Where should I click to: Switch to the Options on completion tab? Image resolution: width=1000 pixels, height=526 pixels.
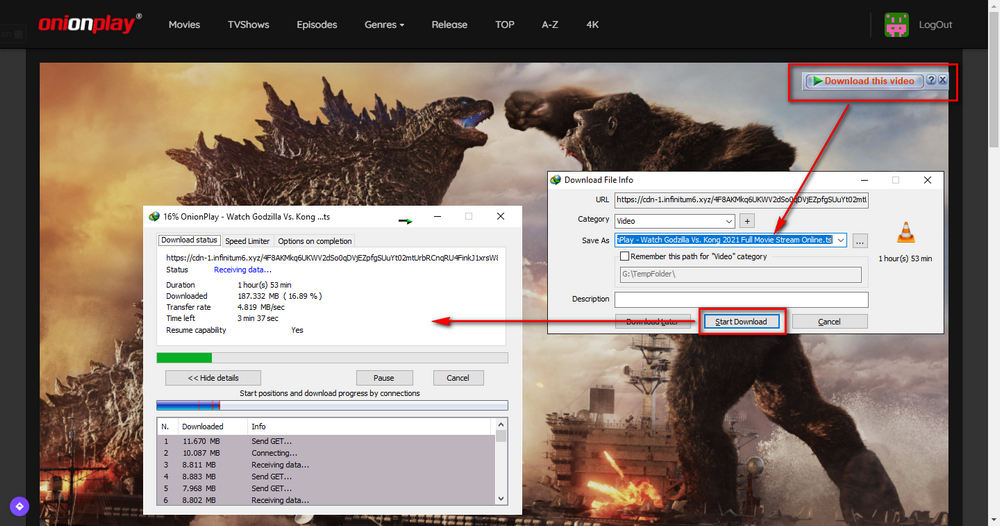314,241
